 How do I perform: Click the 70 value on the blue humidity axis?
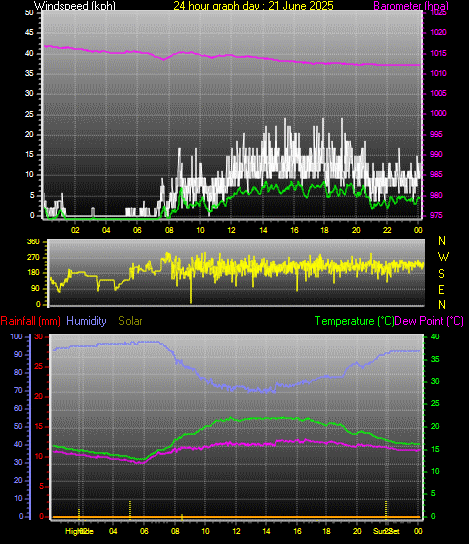tap(18, 390)
